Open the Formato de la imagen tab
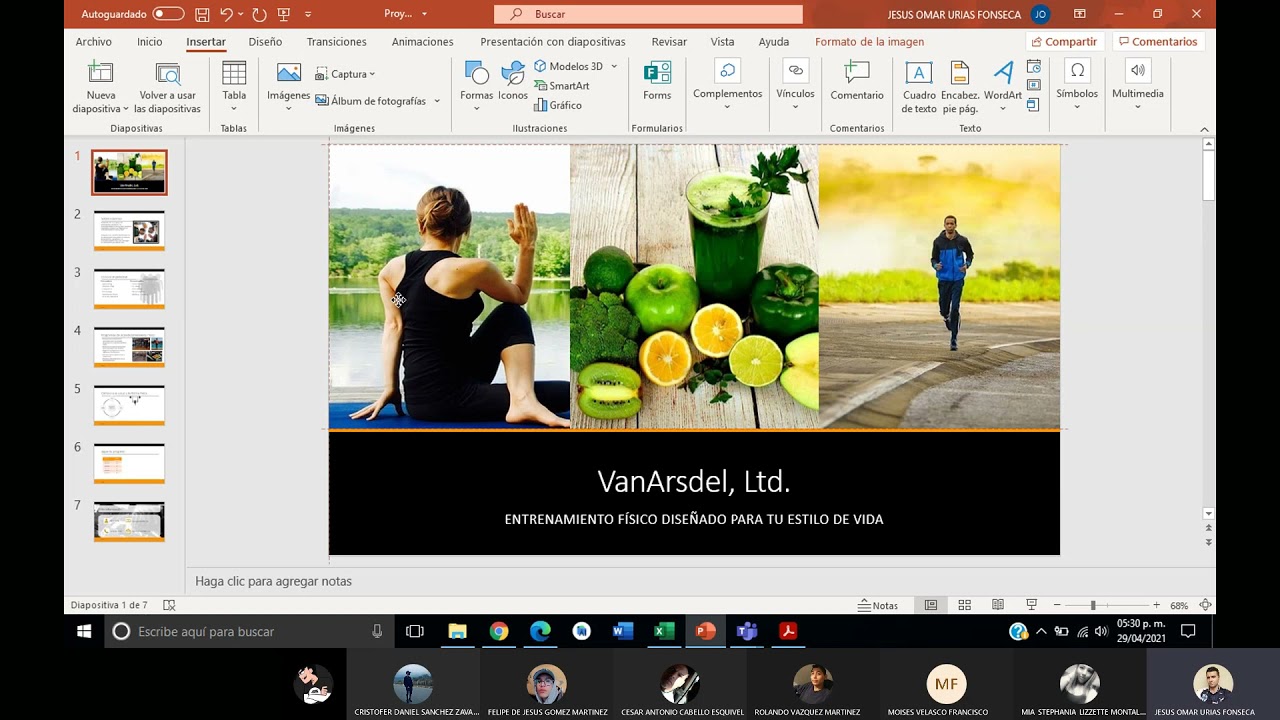 [869, 42]
